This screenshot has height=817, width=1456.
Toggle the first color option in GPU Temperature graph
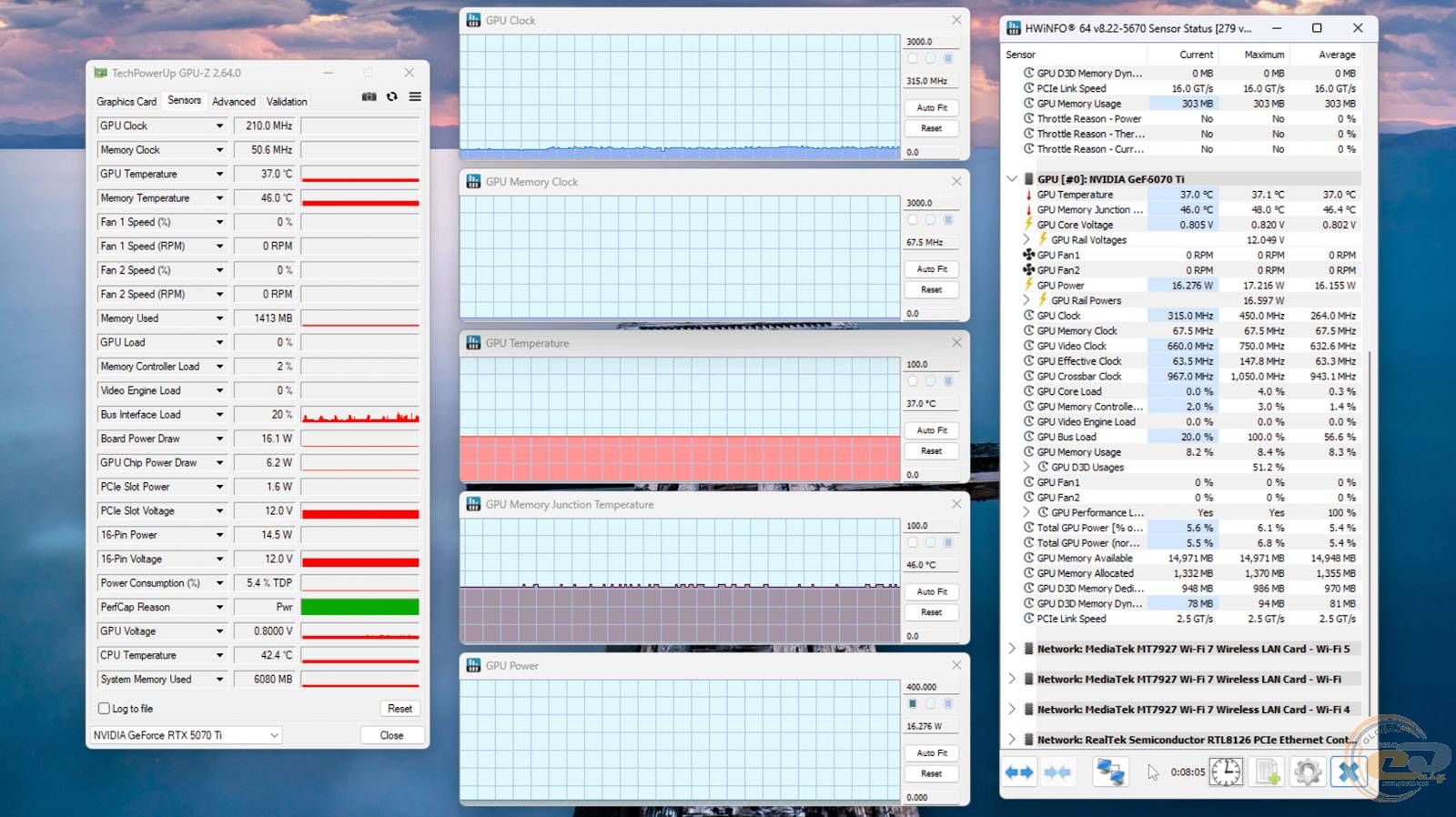pyautogui.click(x=913, y=381)
